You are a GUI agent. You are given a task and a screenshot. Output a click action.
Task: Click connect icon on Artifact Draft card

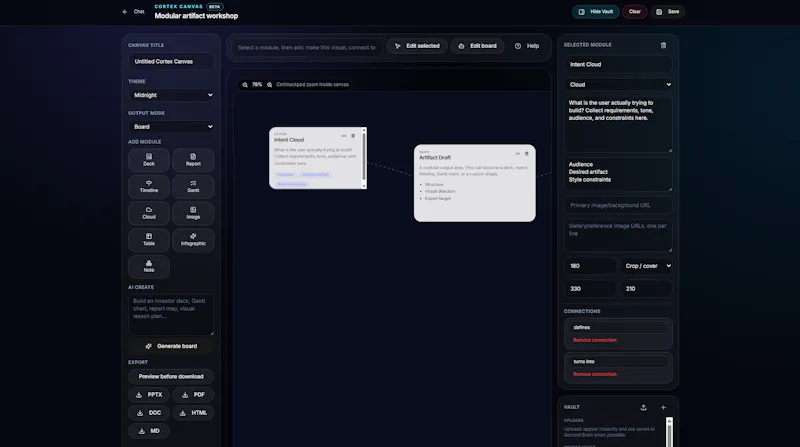point(517,154)
